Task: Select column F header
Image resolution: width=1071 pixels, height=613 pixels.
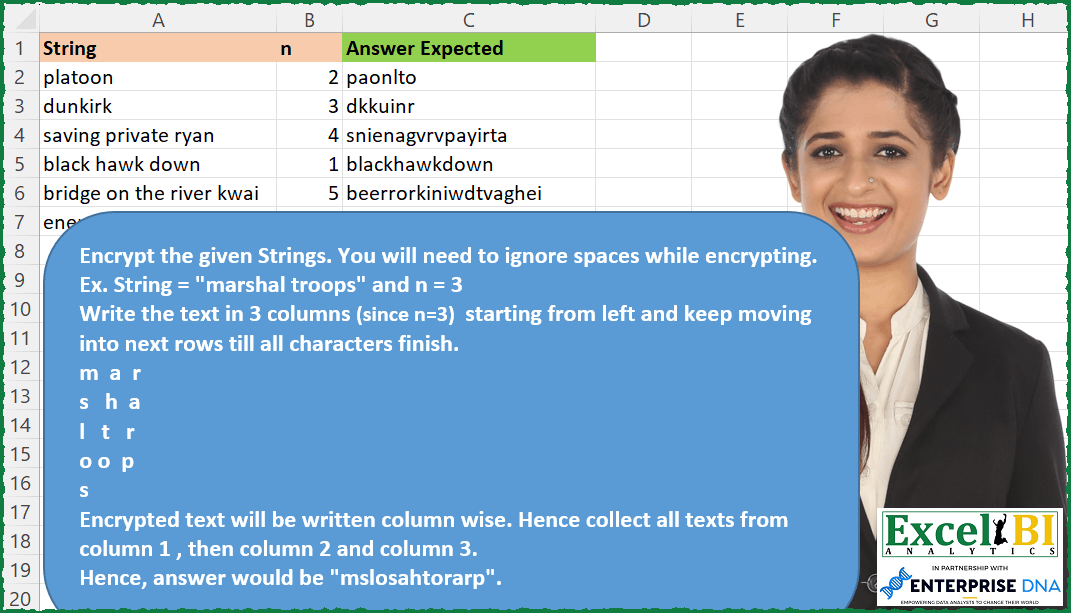Action: [835, 20]
